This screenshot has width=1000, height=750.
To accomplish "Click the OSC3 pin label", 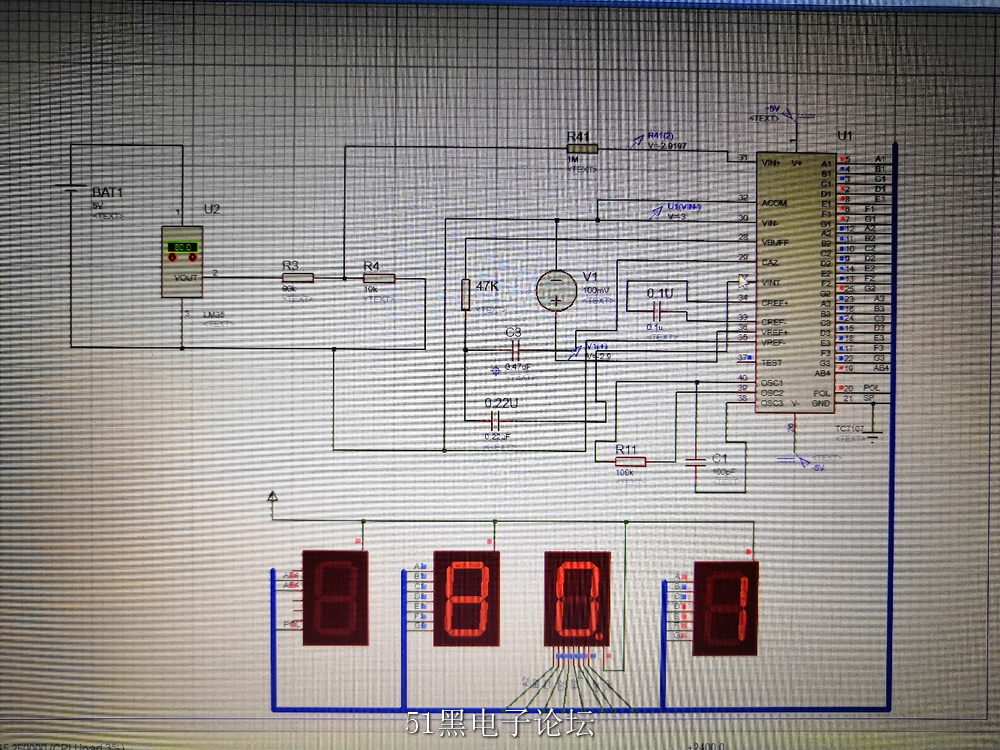I will point(772,402).
